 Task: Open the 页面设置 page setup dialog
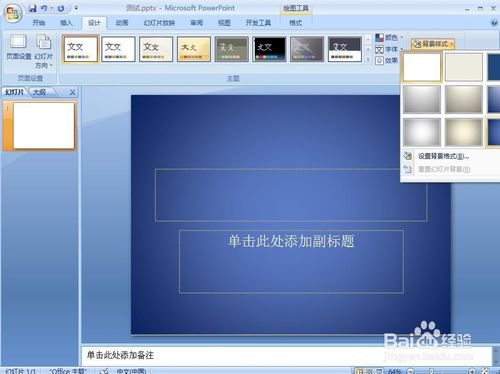19,48
